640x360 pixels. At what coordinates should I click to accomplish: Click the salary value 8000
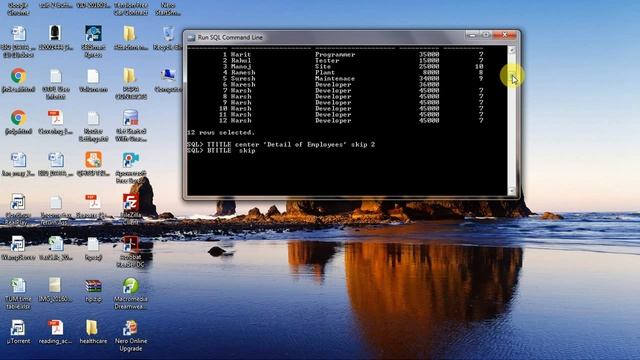click(431, 72)
